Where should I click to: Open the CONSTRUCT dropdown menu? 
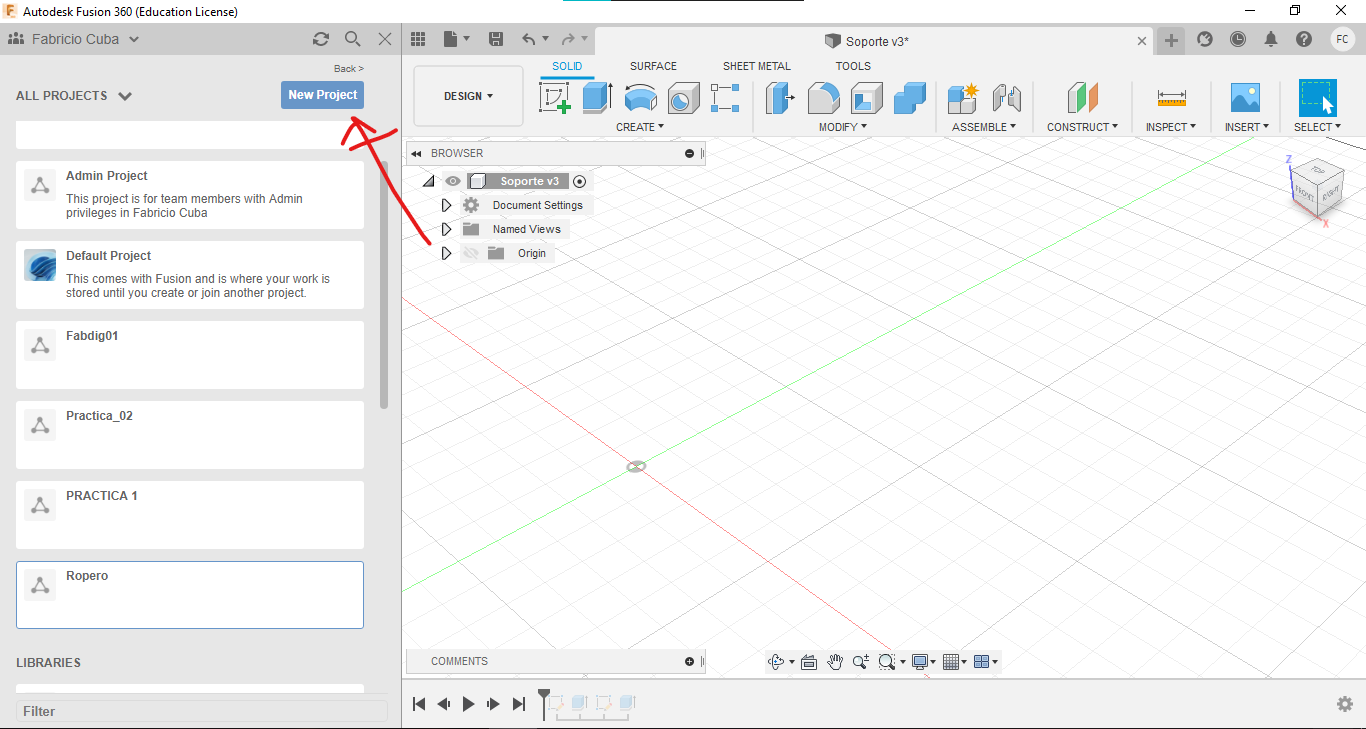[x=1083, y=127]
